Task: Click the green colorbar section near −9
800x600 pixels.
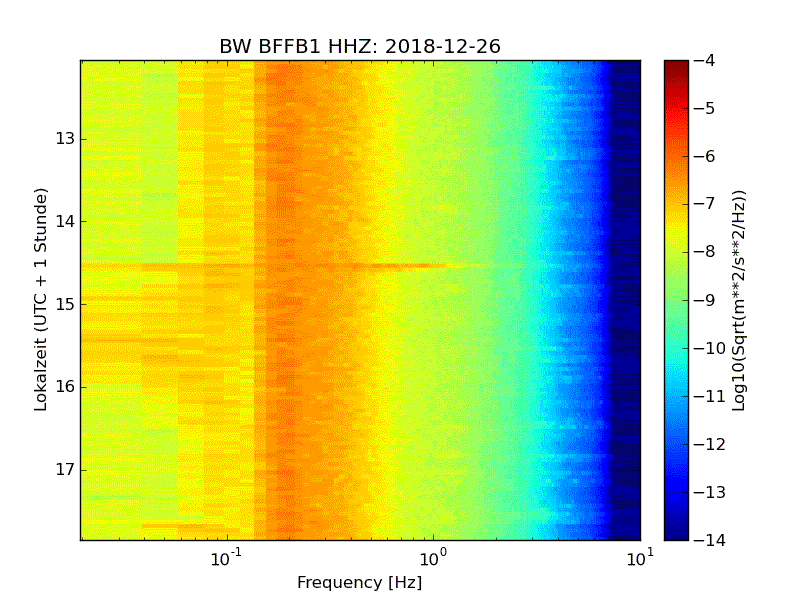Action: (x=676, y=300)
